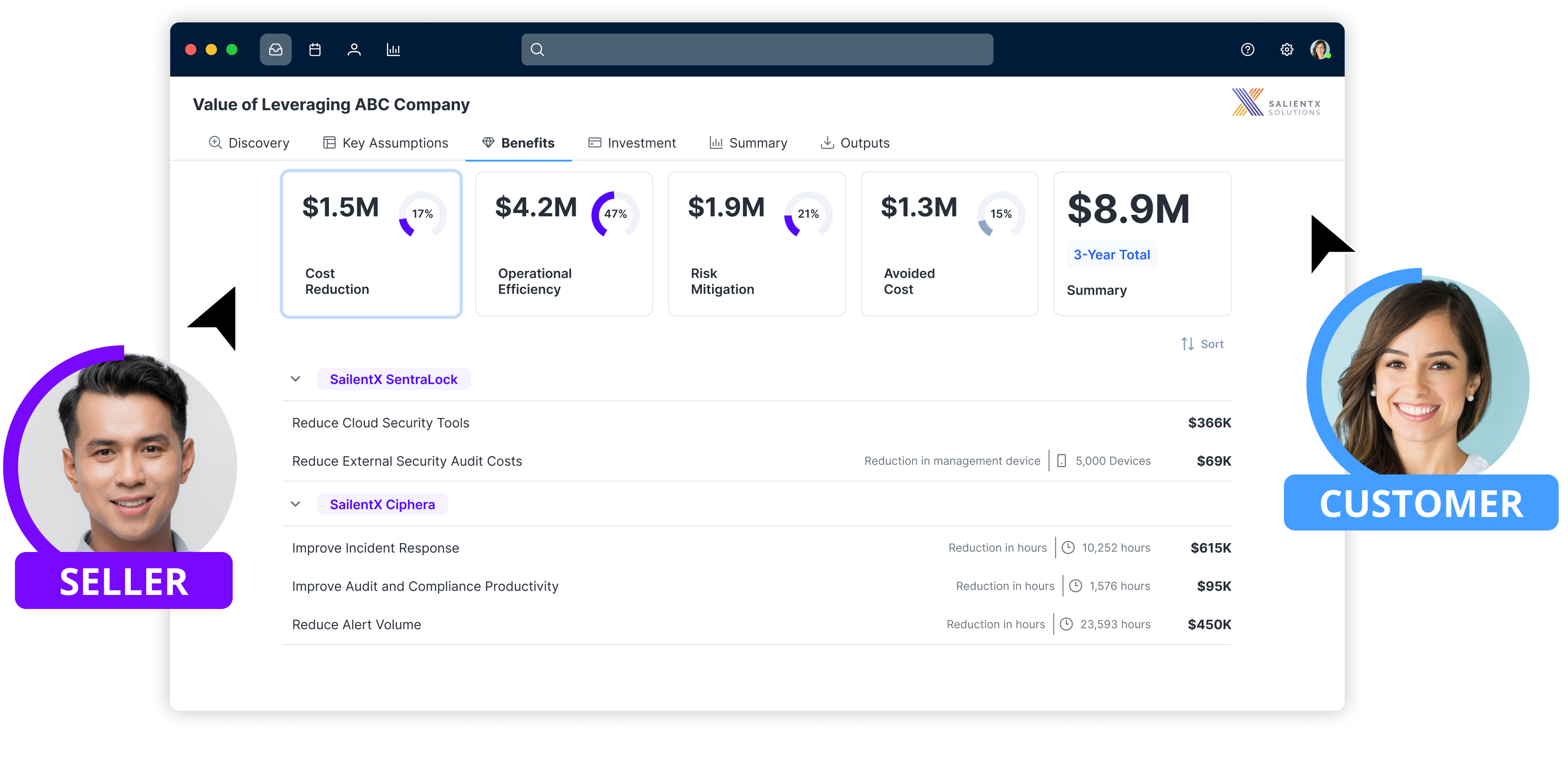
Task: Open the Reduce Alert Volume row
Action: click(356, 625)
